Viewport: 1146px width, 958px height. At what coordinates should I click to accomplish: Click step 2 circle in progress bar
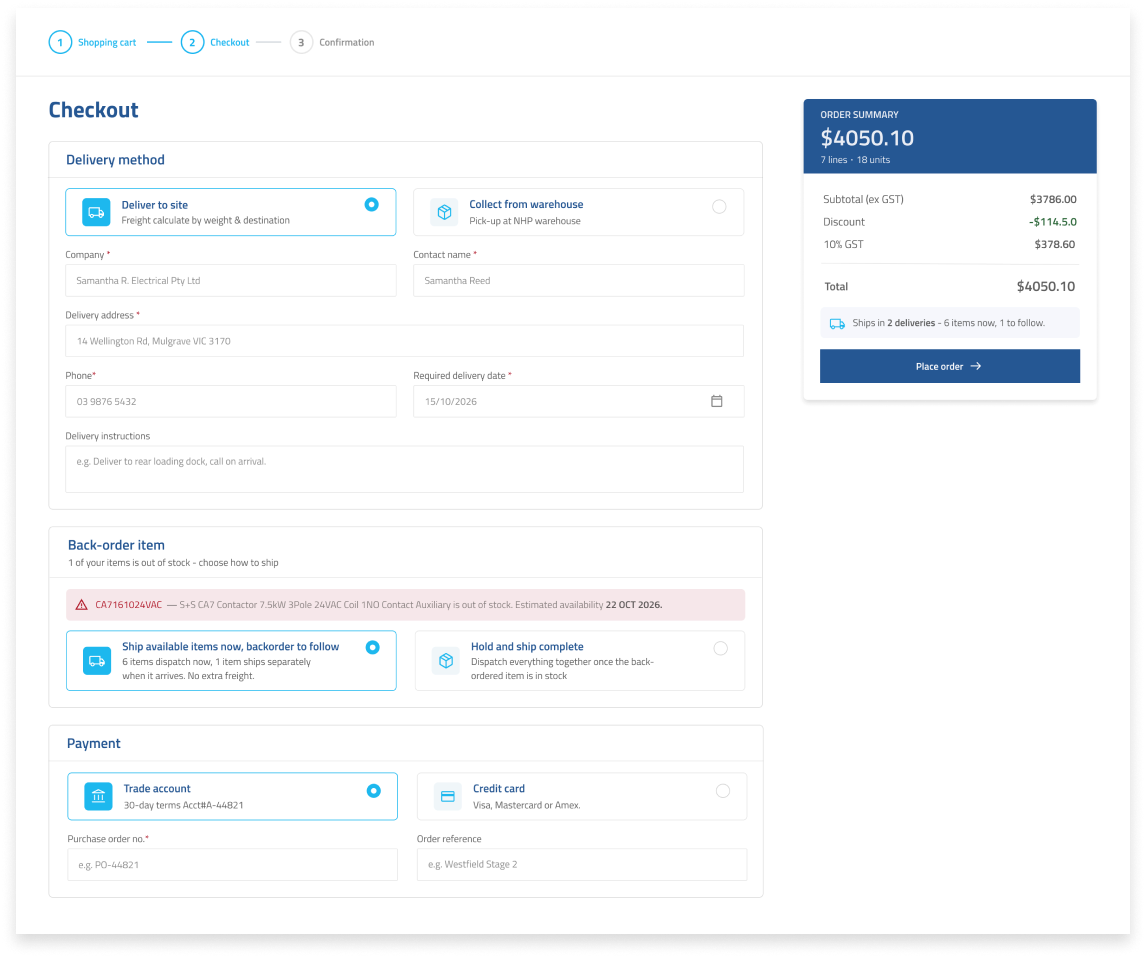192,42
